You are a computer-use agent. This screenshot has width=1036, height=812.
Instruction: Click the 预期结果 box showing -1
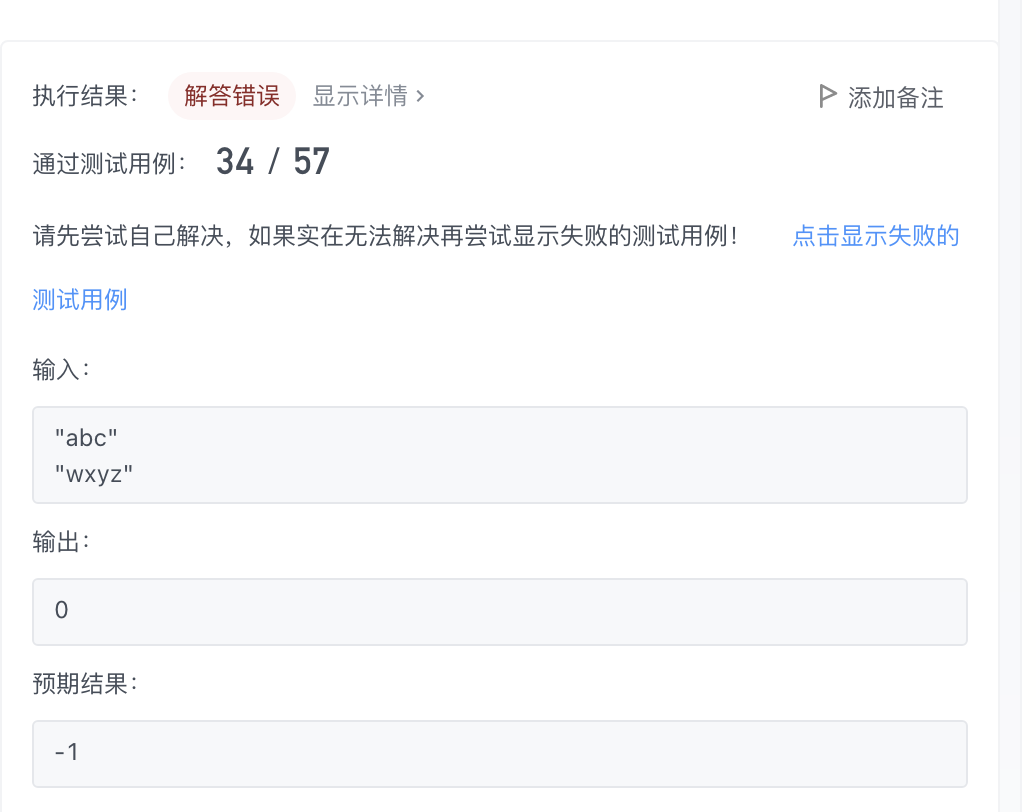click(x=500, y=754)
